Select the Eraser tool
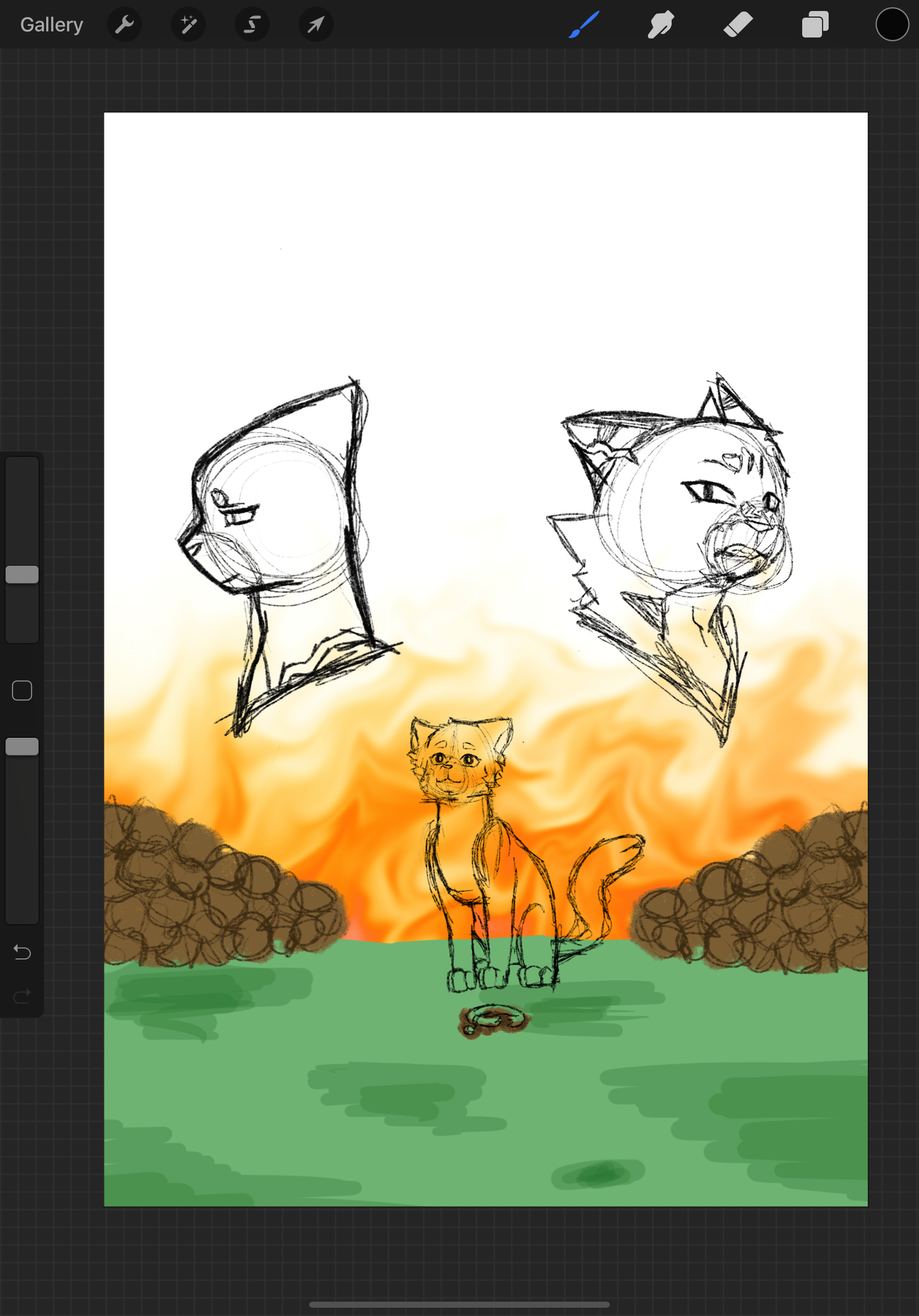Image resolution: width=919 pixels, height=1316 pixels. click(738, 25)
